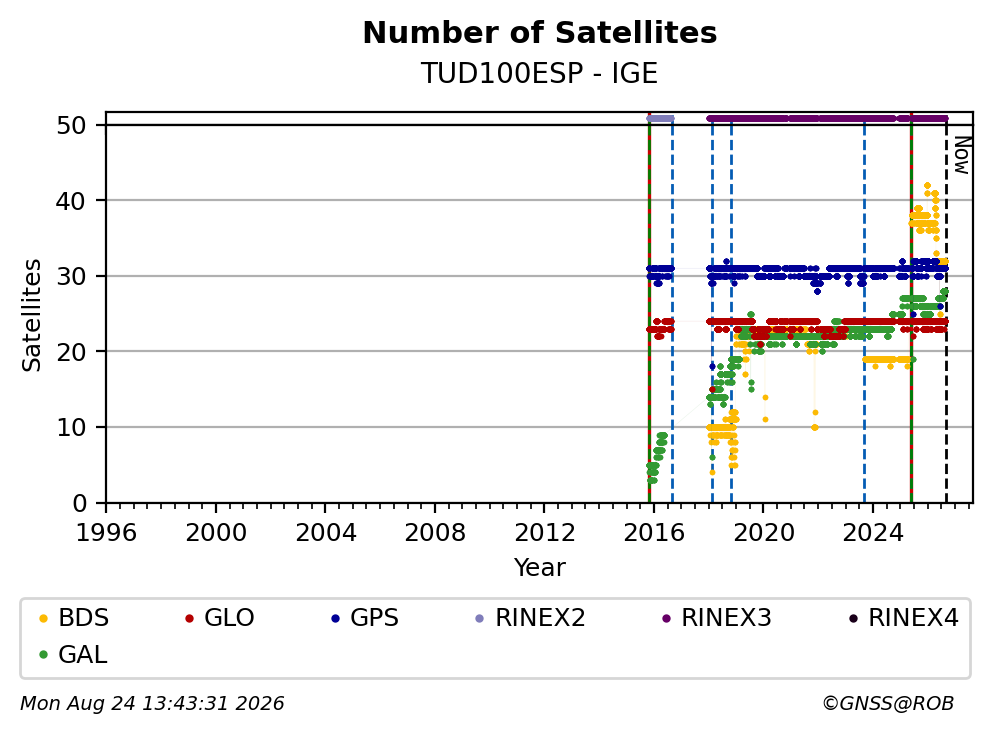
Task: Click the 'Satellites' y-axis label
Action: [x=32, y=315]
